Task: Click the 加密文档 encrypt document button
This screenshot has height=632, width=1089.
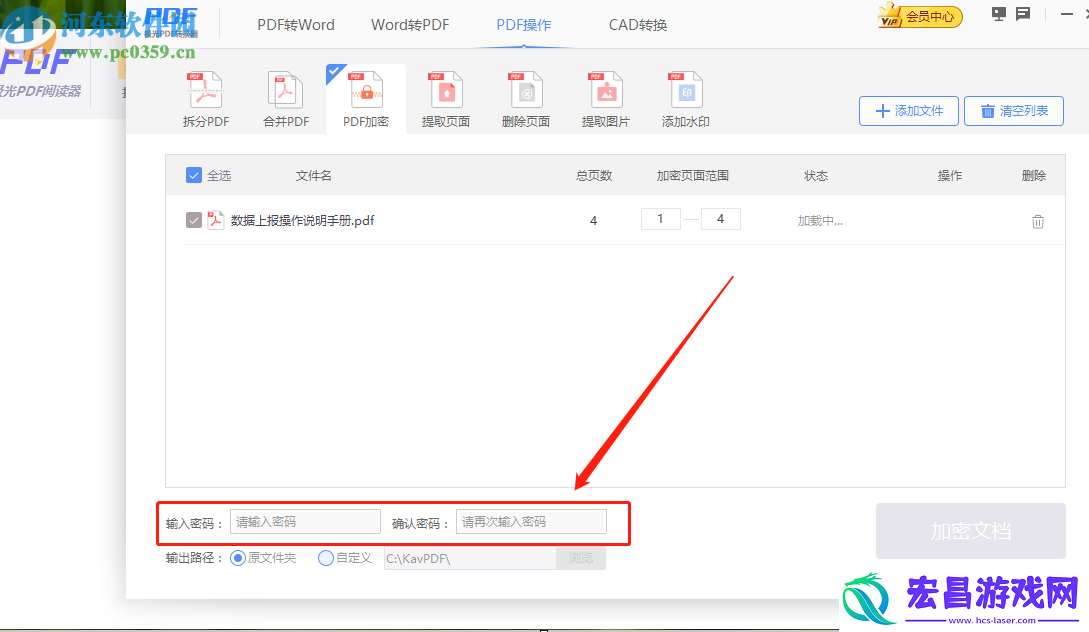Action: [970, 531]
